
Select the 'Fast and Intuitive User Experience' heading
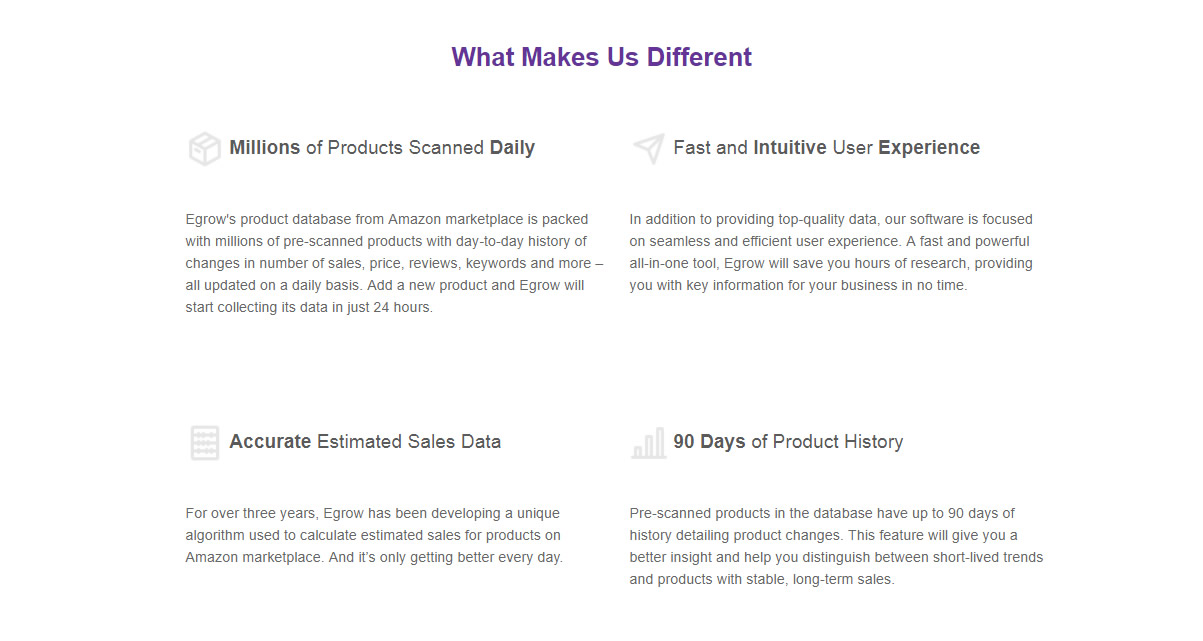coord(826,148)
